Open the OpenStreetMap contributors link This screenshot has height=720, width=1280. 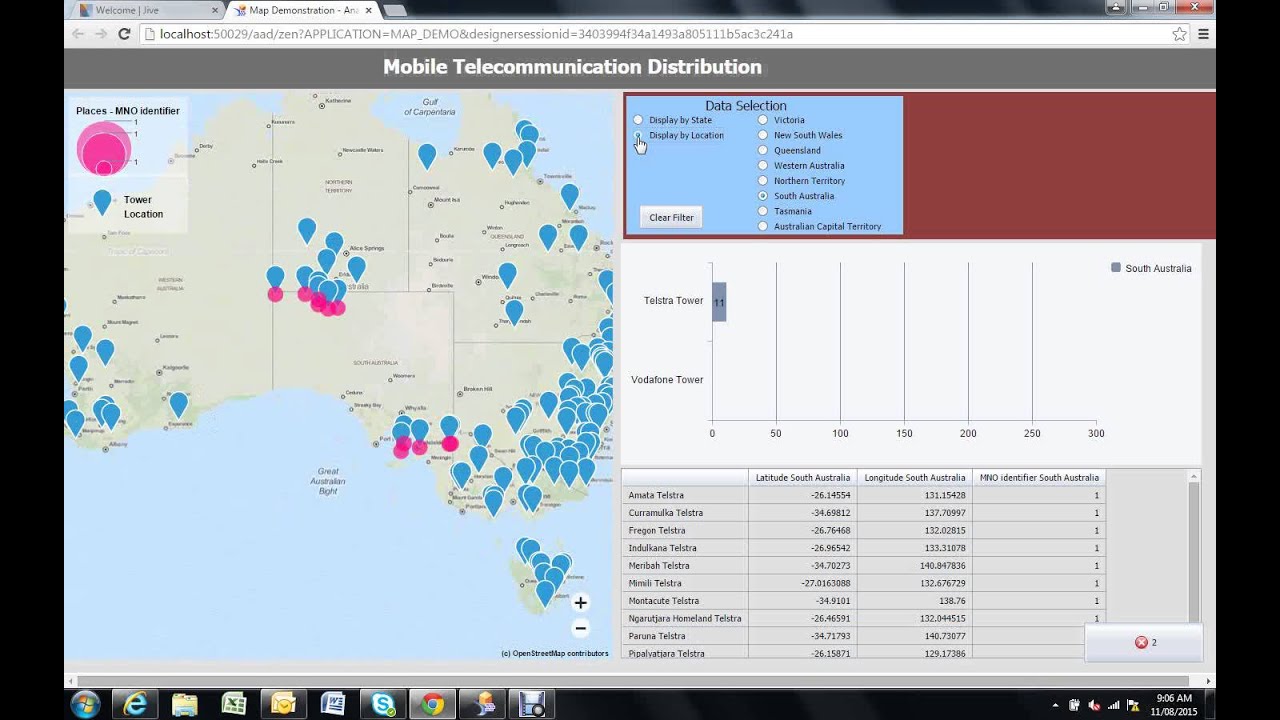point(555,653)
